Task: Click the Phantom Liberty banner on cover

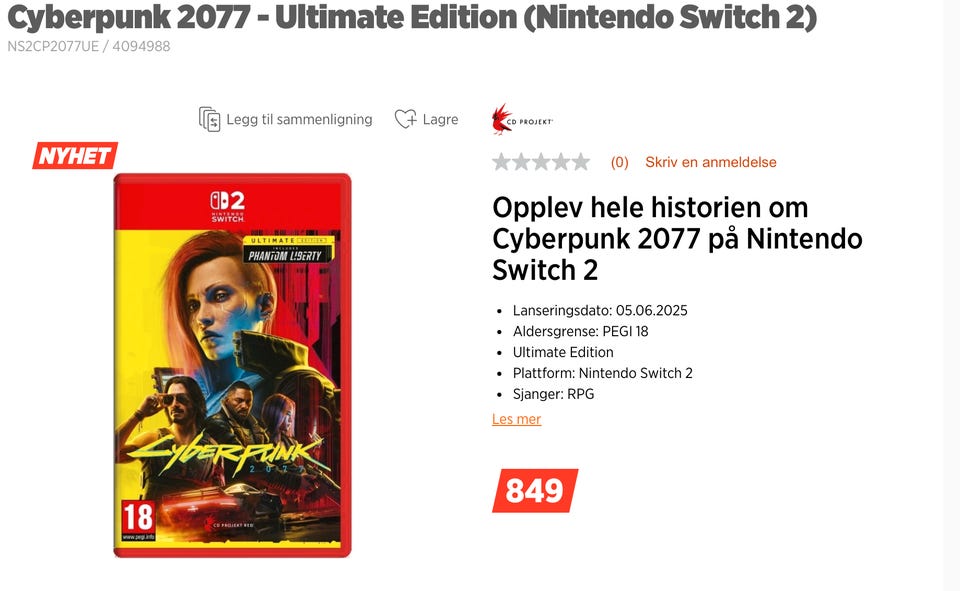Action: pos(288,250)
